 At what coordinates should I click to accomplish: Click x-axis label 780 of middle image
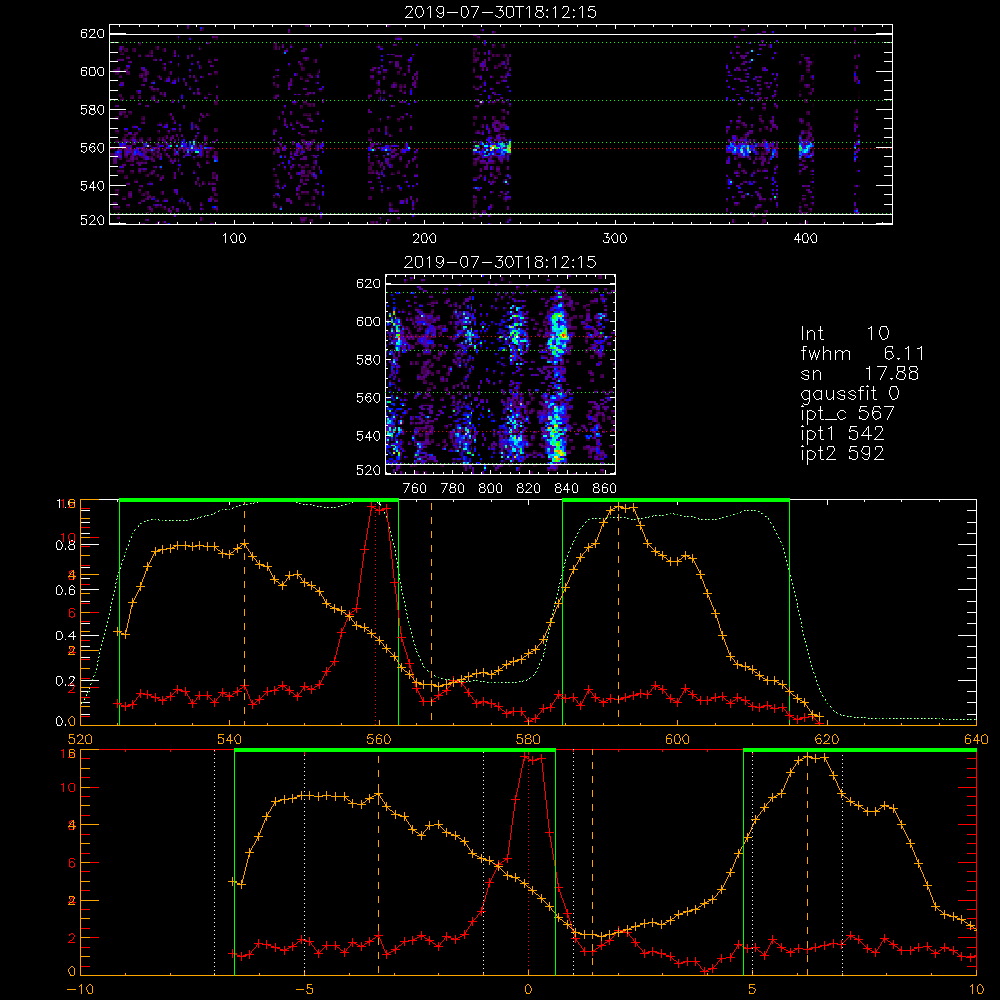point(453,489)
